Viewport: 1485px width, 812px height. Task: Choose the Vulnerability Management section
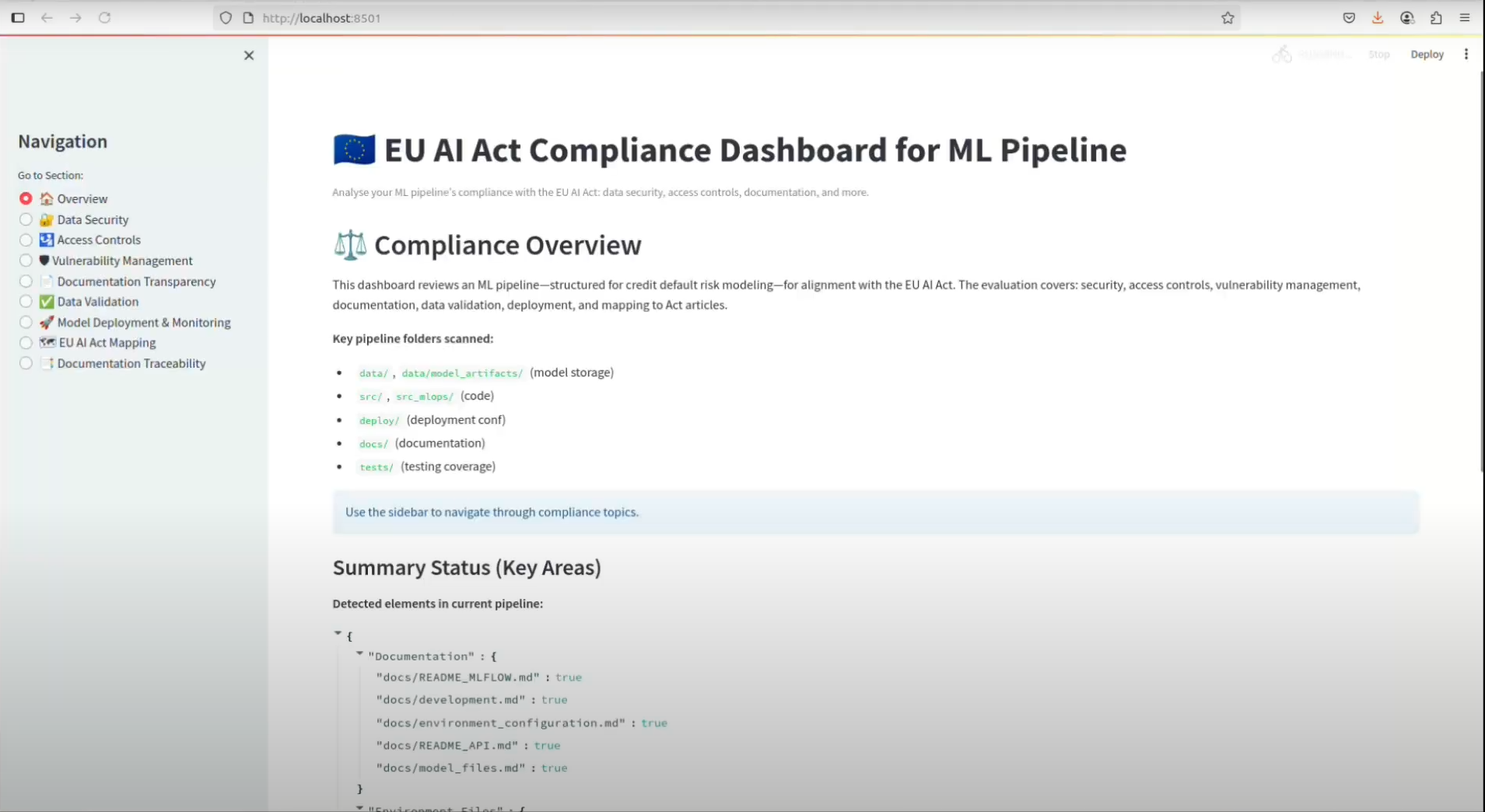click(26, 261)
